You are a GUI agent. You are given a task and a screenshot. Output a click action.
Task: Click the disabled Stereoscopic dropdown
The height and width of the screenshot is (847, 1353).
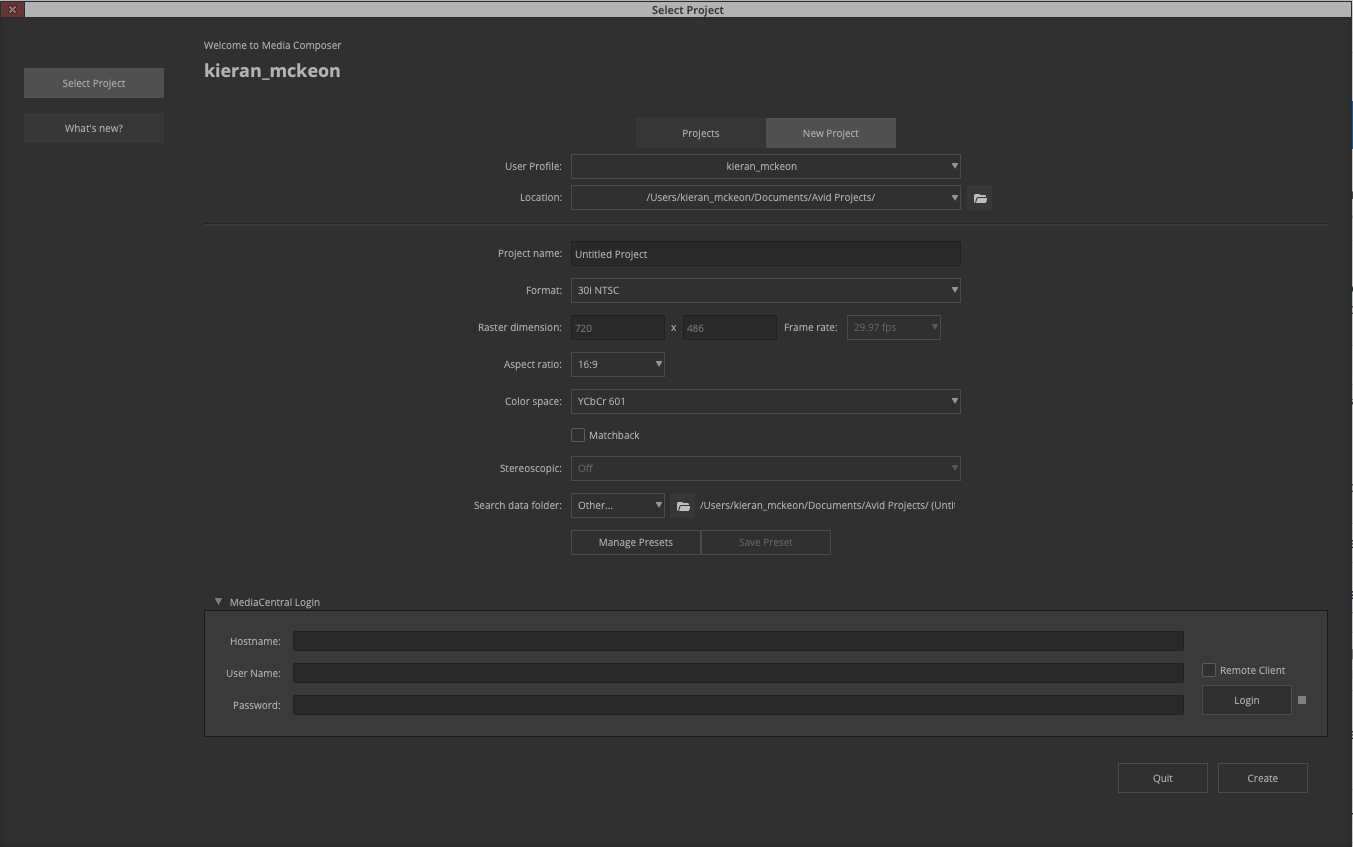(766, 468)
